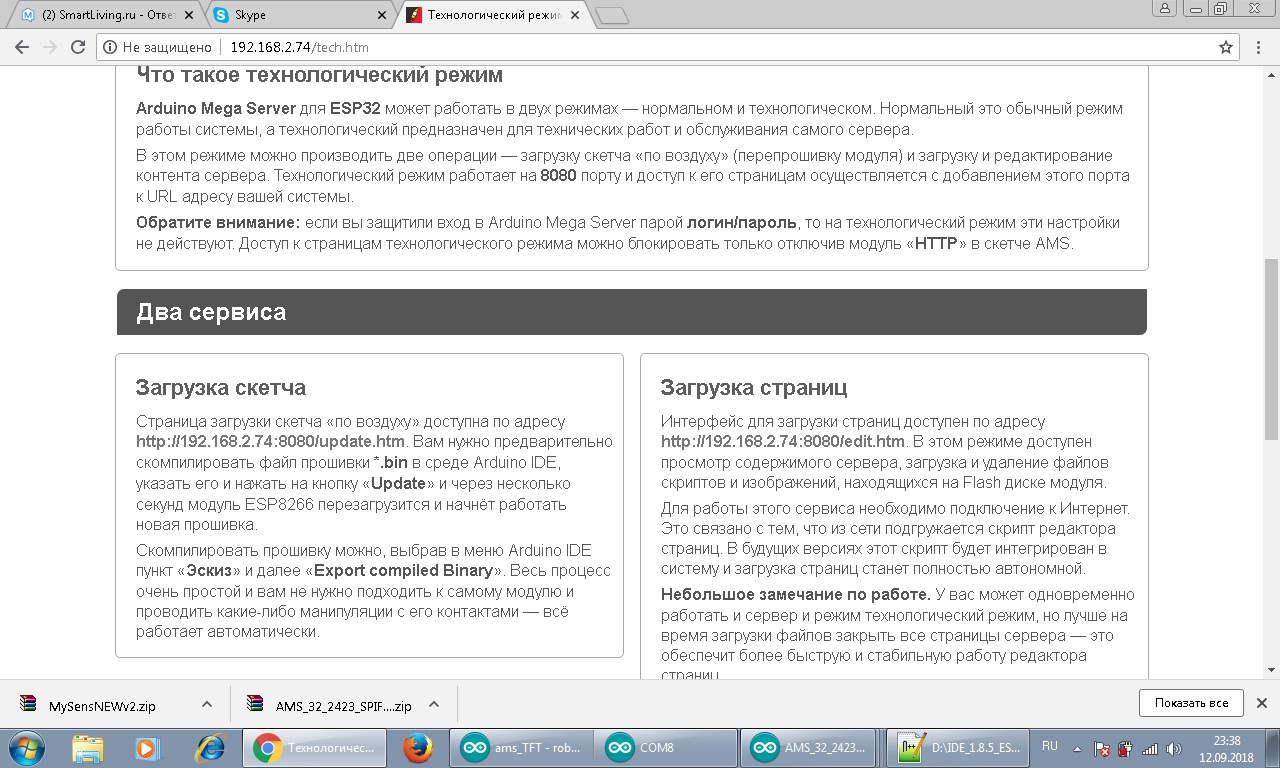Click the scrollbar down arrow
Viewport: 1280px width, 768px height.
coord(1271,670)
